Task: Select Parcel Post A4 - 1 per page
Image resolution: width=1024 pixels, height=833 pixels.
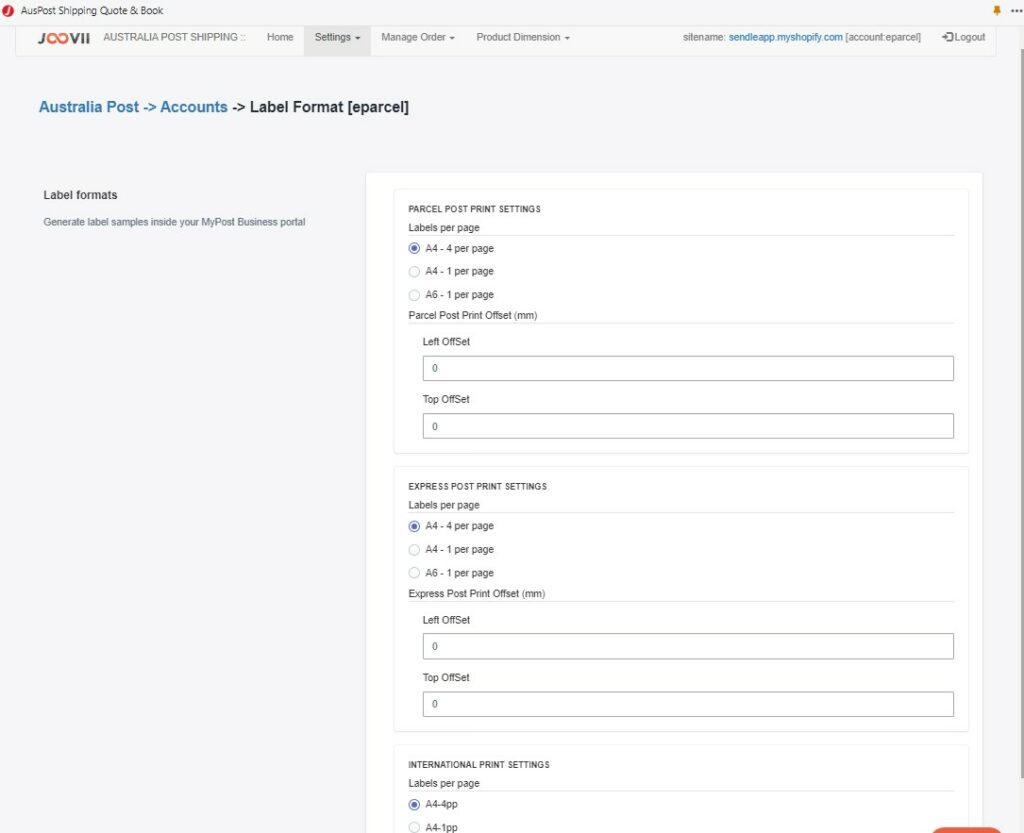Action: coord(414,272)
